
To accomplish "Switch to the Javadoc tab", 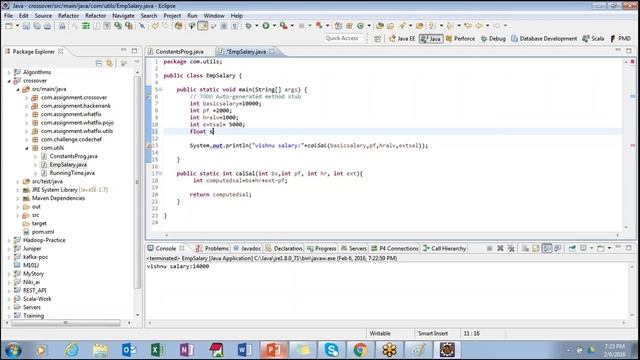I will point(247,248).
